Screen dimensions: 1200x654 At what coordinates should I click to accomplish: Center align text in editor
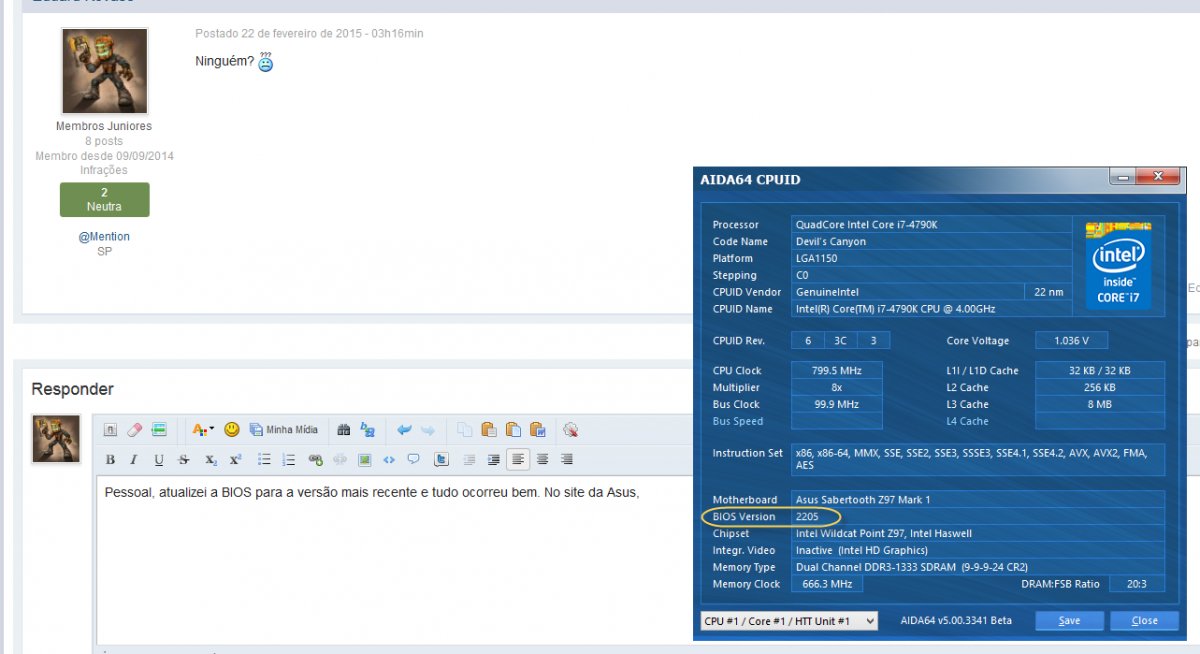(x=542, y=460)
